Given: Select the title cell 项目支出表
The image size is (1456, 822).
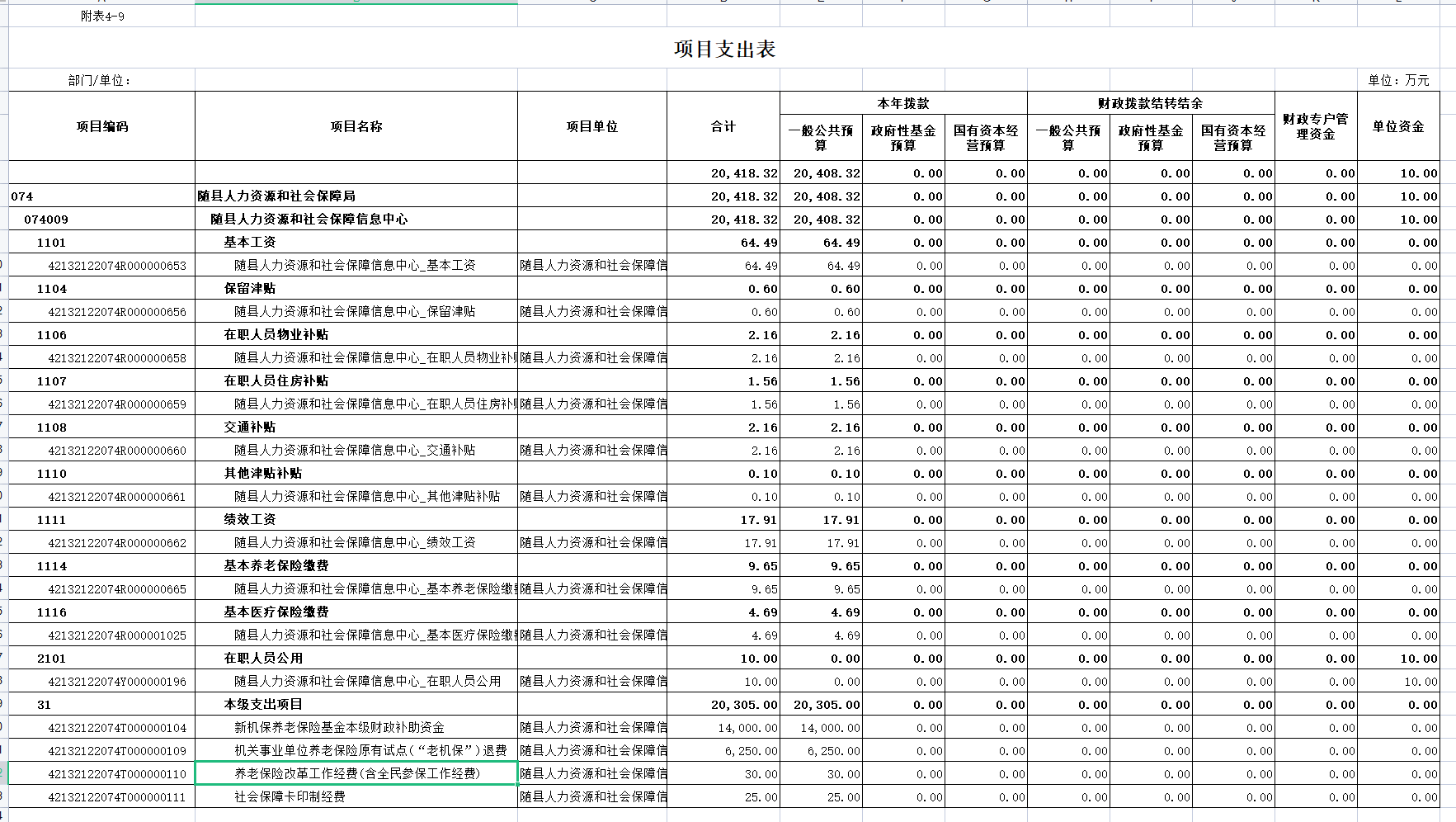Looking at the screenshot, I should pos(724,49).
